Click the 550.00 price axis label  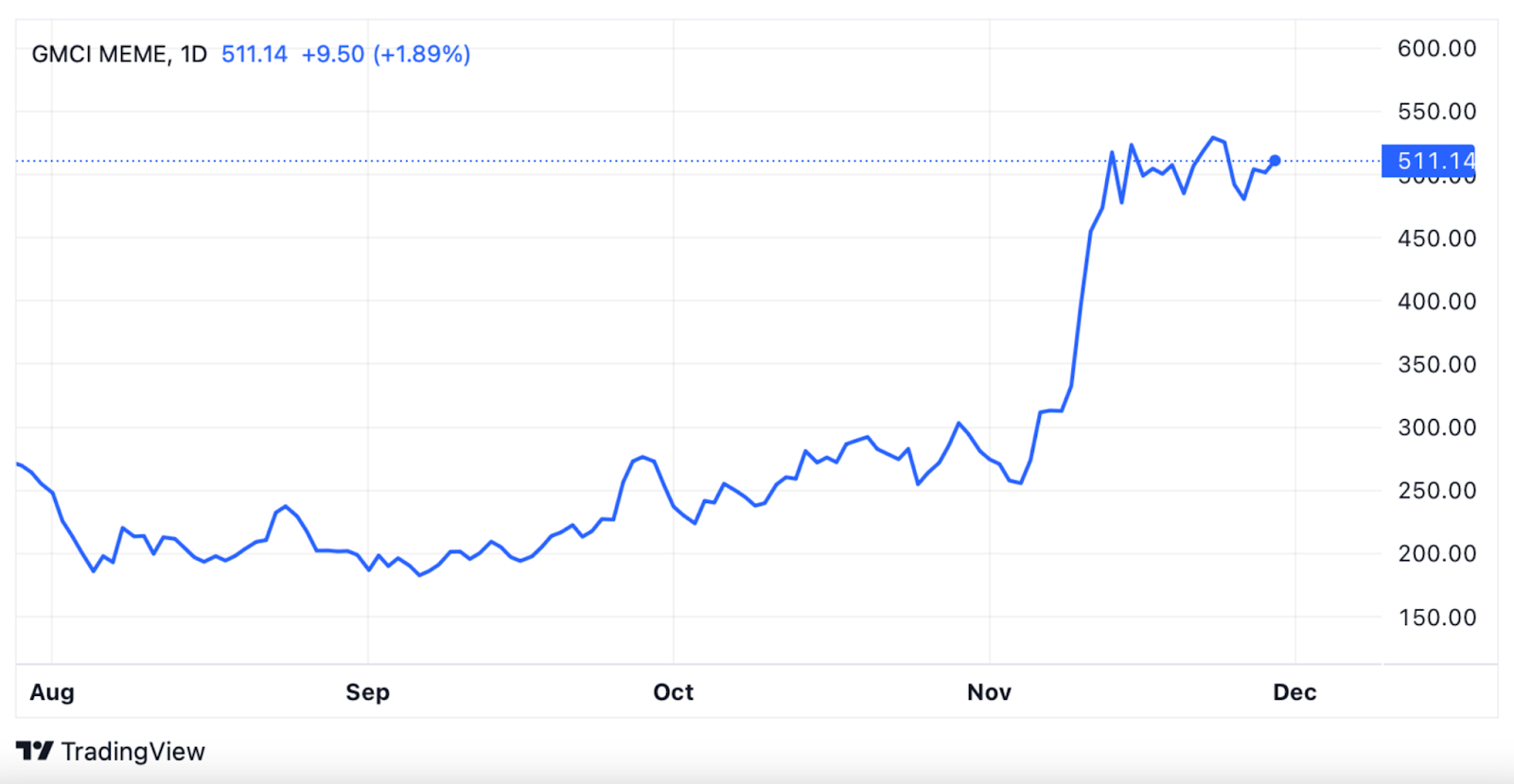pos(1437,112)
